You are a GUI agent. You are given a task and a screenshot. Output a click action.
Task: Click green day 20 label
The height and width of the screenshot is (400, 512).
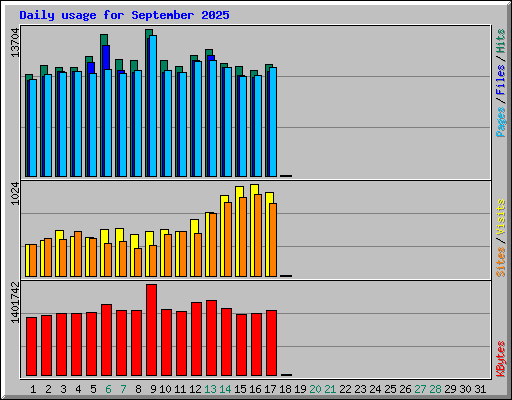(315, 389)
